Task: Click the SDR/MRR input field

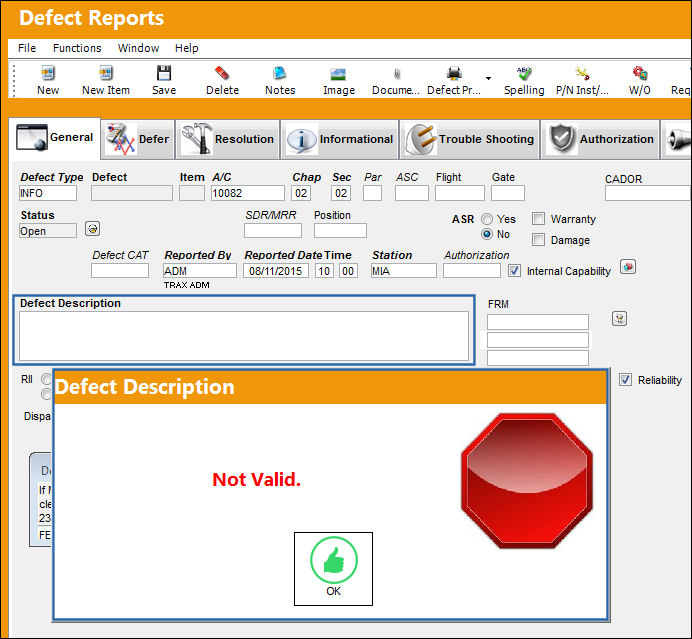Action: click(x=273, y=230)
